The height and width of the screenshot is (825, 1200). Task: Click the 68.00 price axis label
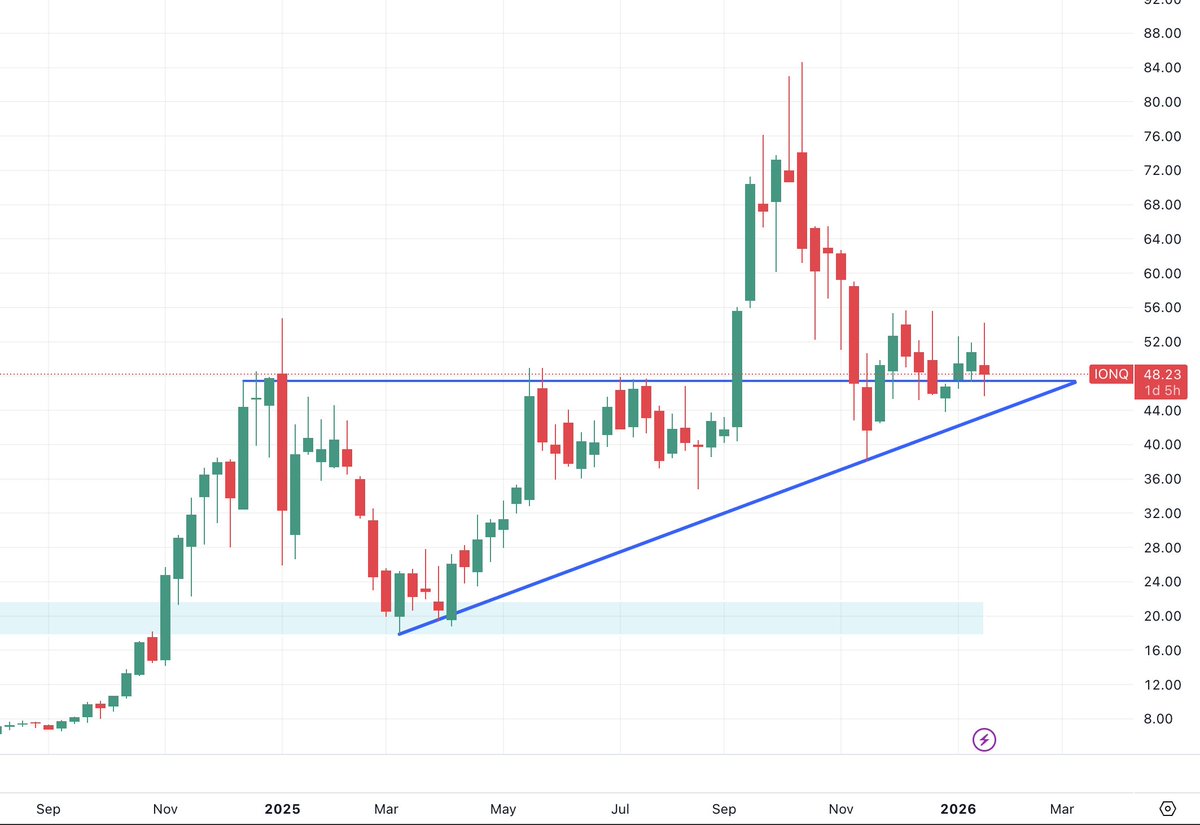pyautogui.click(x=1162, y=205)
